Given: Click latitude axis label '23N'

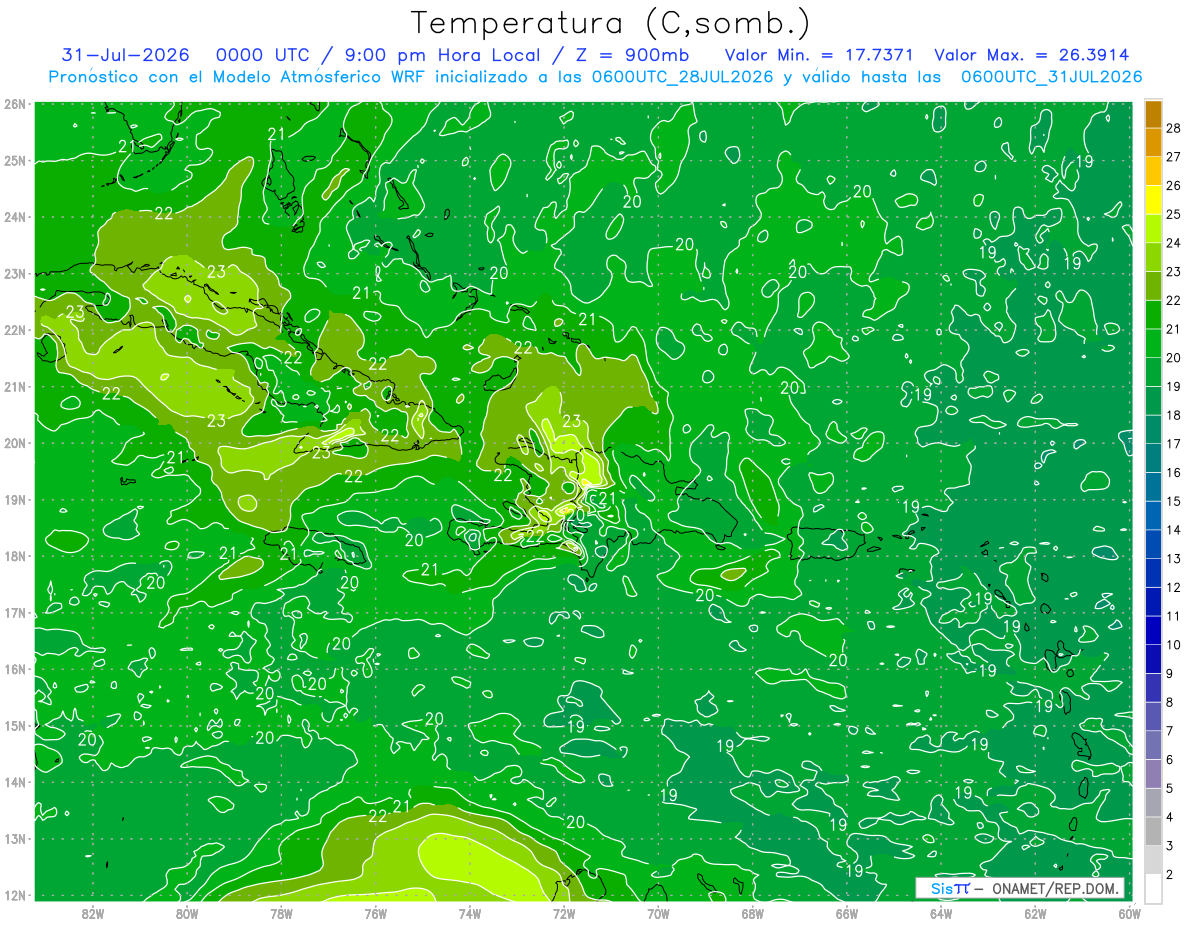Looking at the screenshot, I should (15, 274).
